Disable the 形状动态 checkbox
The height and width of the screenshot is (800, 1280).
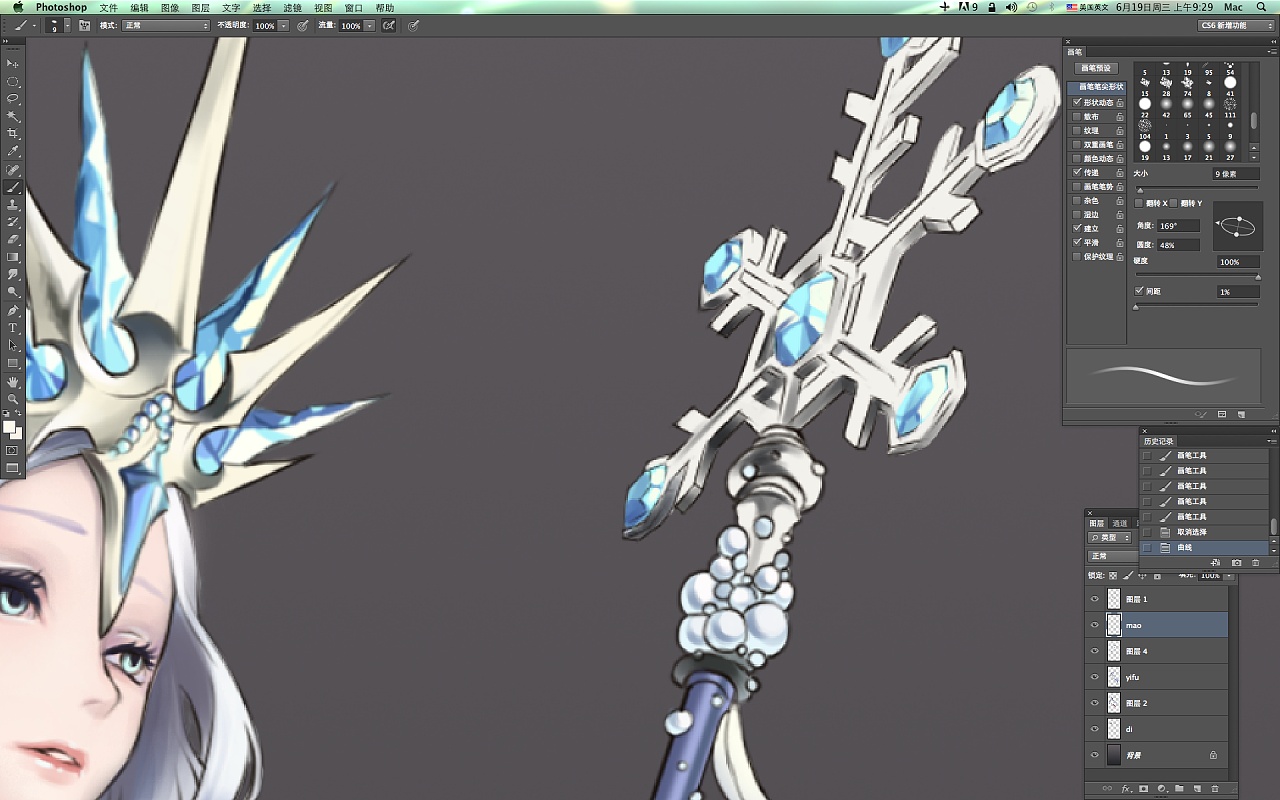coord(1077,102)
